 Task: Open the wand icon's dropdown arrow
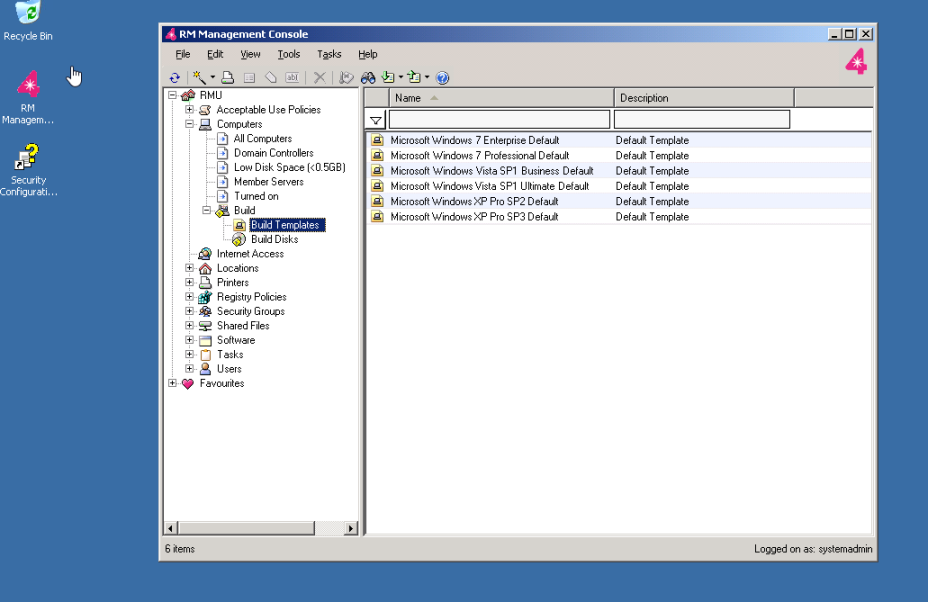coord(212,78)
